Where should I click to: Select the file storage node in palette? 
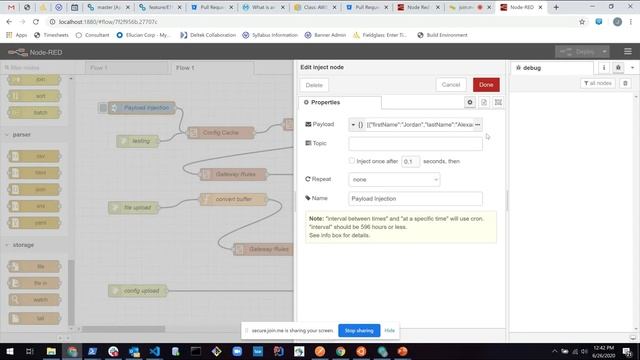pyautogui.click(x=34, y=267)
